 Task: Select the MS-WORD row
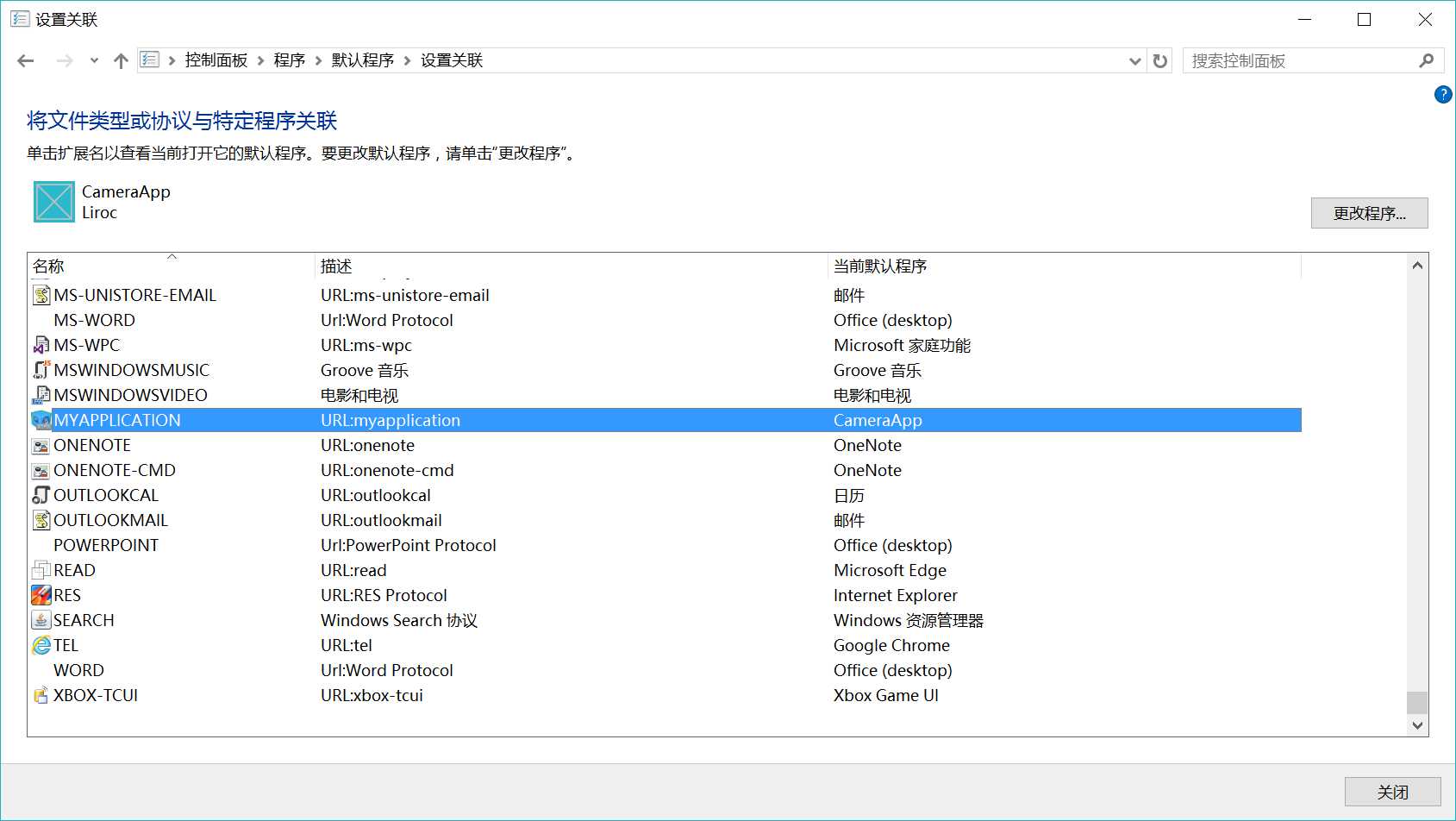pos(664,320)
